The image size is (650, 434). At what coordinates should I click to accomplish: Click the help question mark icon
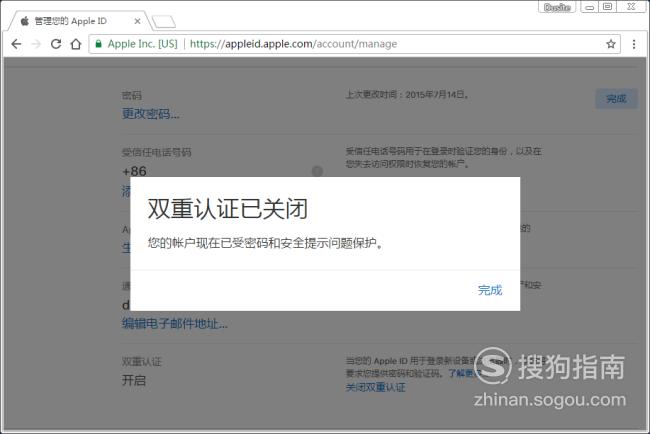[318, 171]
